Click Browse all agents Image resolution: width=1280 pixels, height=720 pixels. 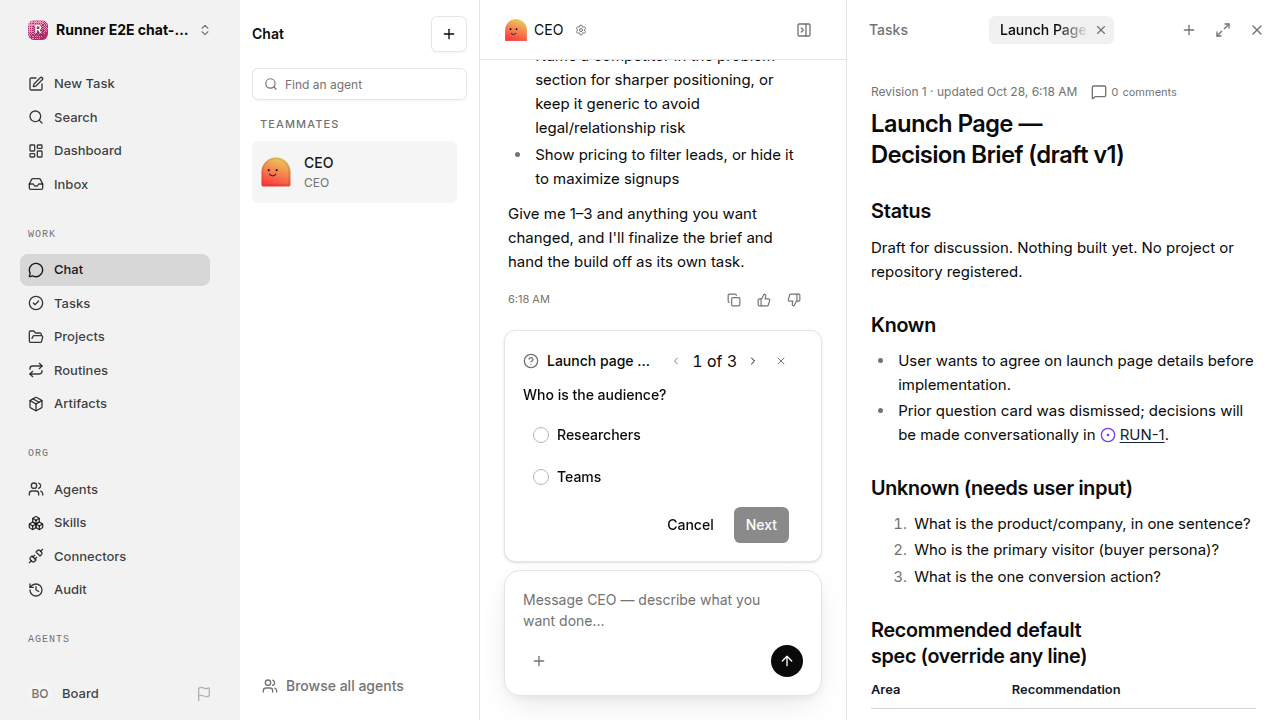[x=333, y=686]
